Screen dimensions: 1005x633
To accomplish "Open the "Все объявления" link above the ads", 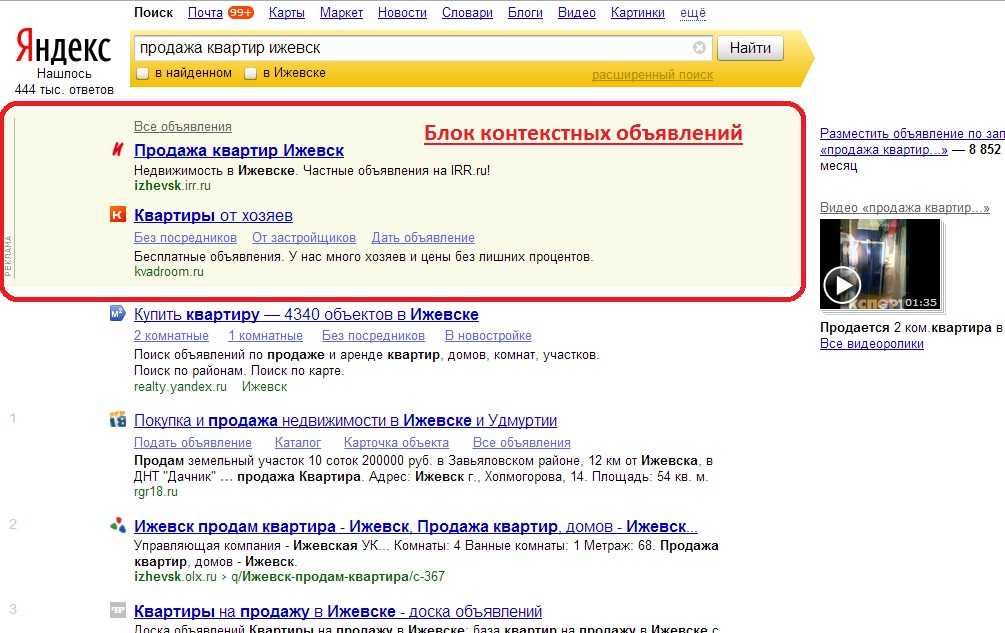I will (x=182, y=127).
